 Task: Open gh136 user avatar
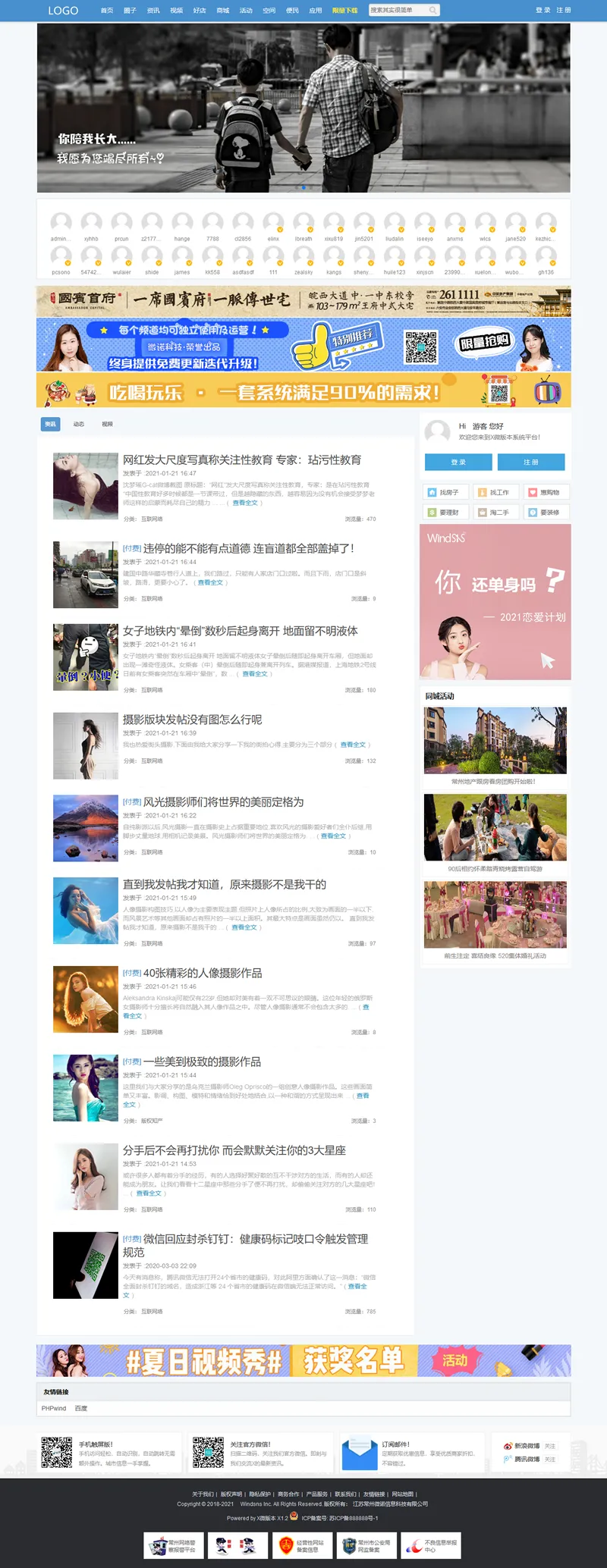pos(546,256)
